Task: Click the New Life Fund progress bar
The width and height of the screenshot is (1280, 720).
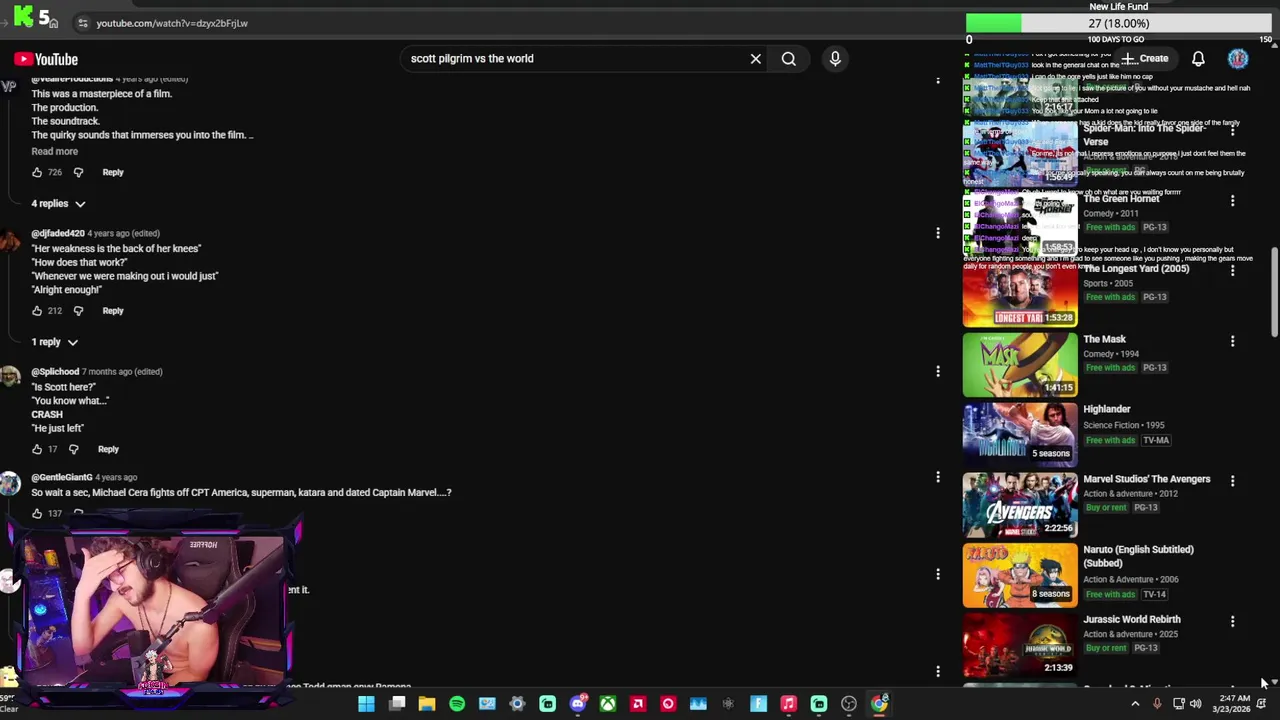Action: pyautogui.click(x=1119, y=23)
